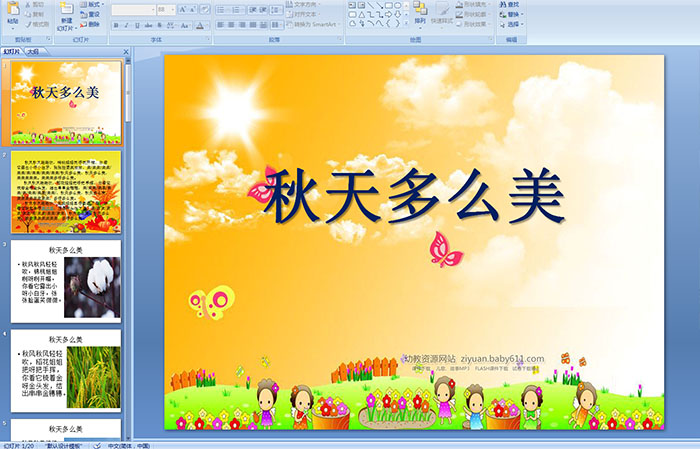Viewport: 700px width, 449px height.
Task: Toggle Justify text alignment
Action: [253, 25]
